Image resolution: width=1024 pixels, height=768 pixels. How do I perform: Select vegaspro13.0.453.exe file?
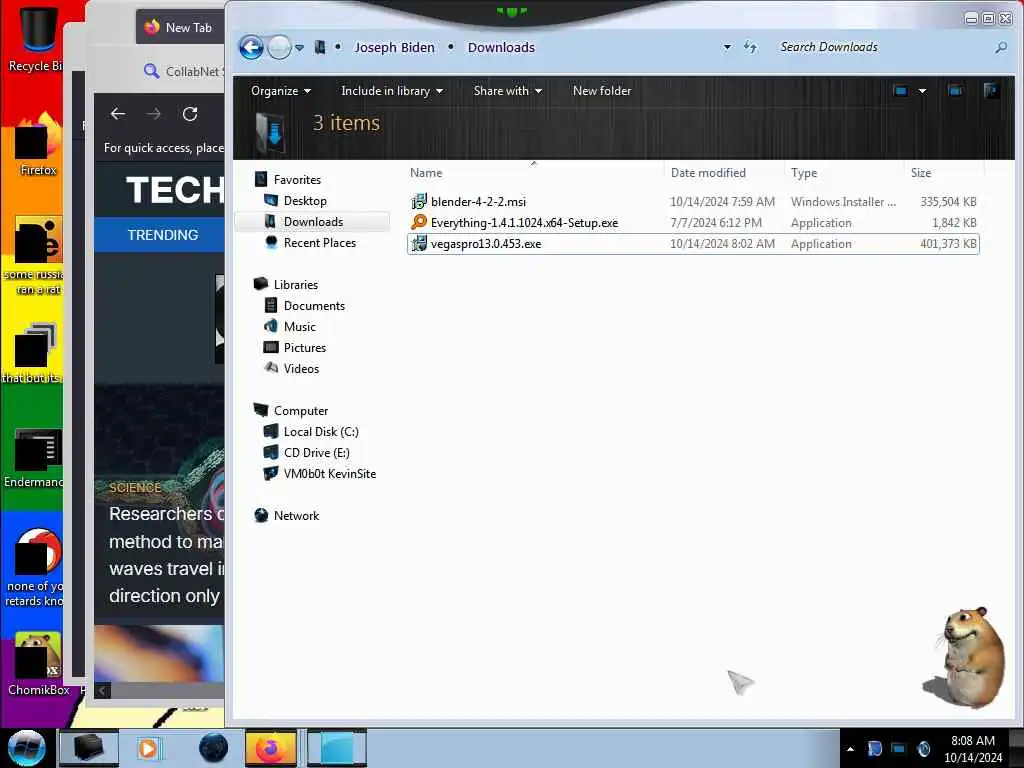(x=486, y=244)
